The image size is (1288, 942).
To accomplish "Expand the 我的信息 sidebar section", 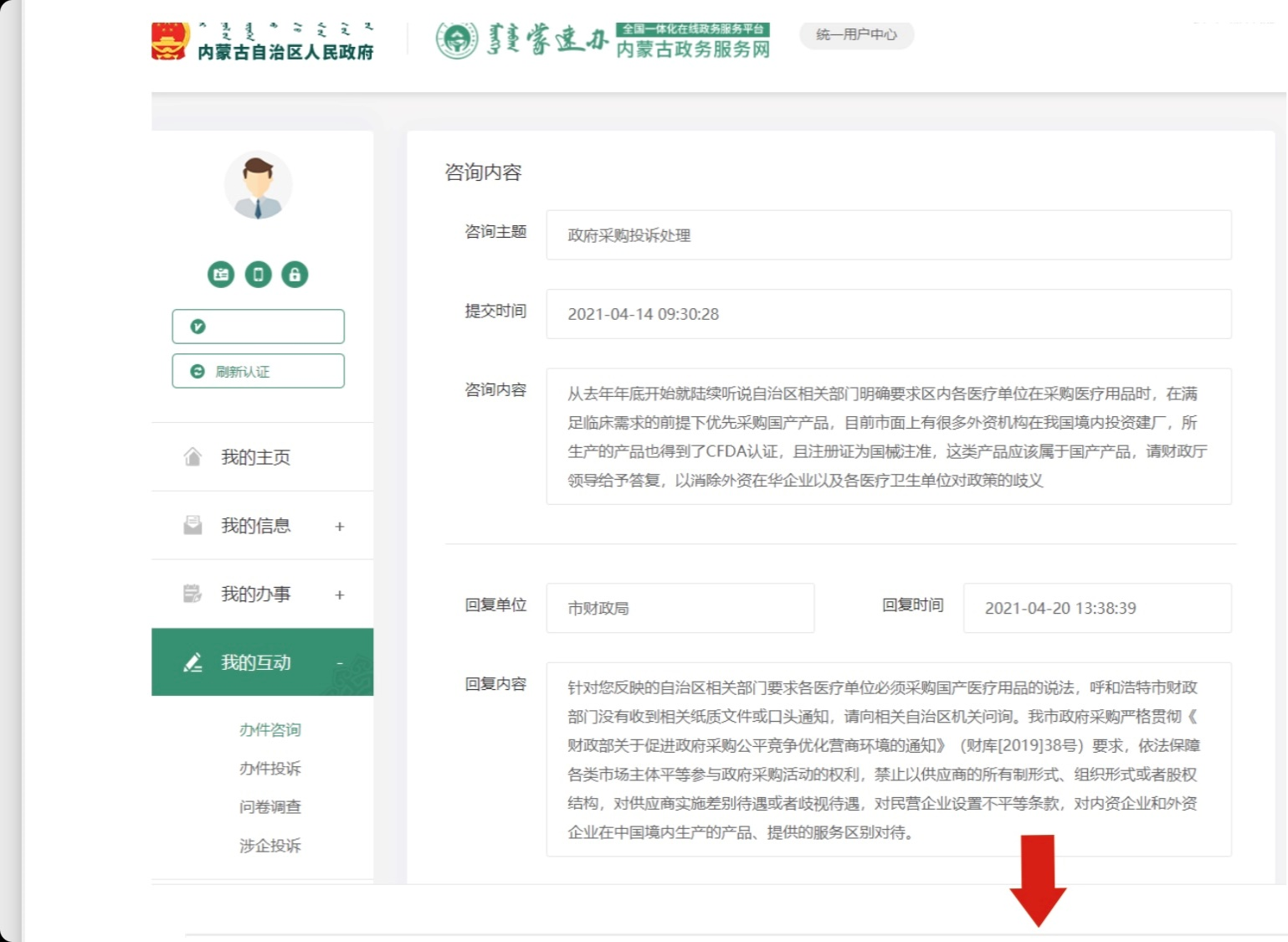I will tap(339, 527).
